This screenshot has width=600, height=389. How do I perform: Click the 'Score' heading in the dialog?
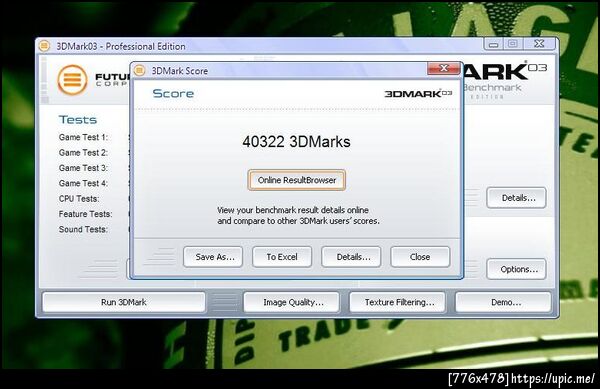173,93
